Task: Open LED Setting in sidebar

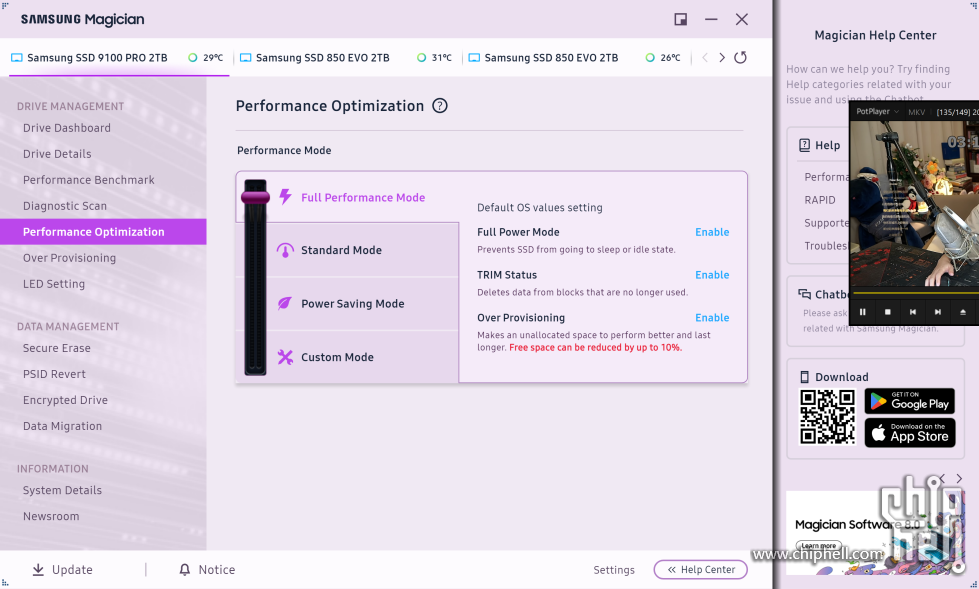Action: coord(54,284)
